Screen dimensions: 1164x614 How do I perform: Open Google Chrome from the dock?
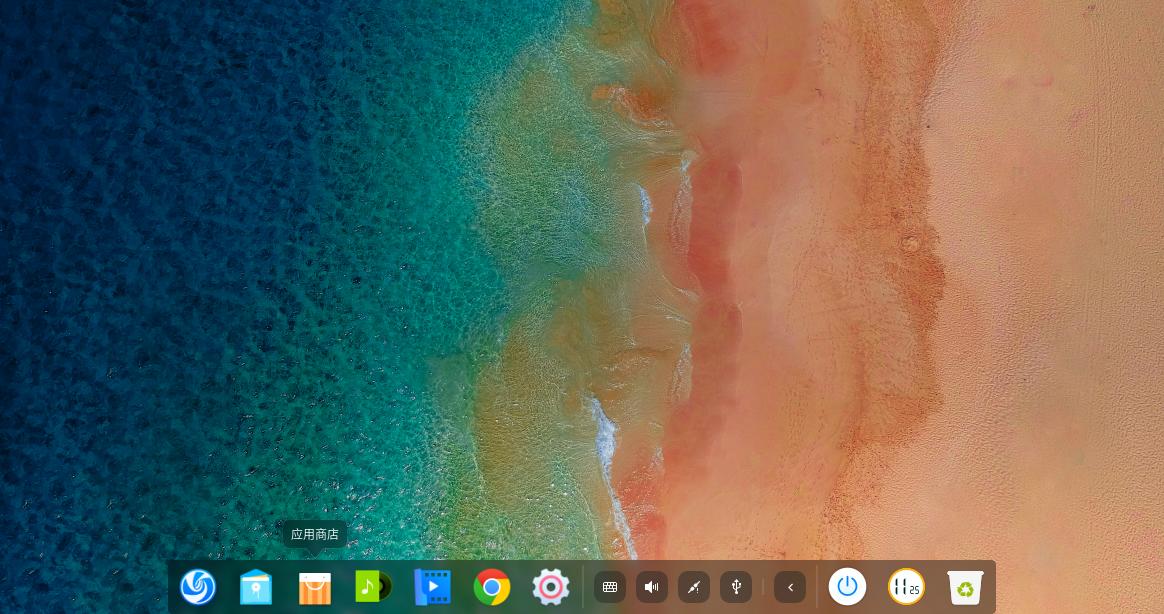[x=491, y=587]
